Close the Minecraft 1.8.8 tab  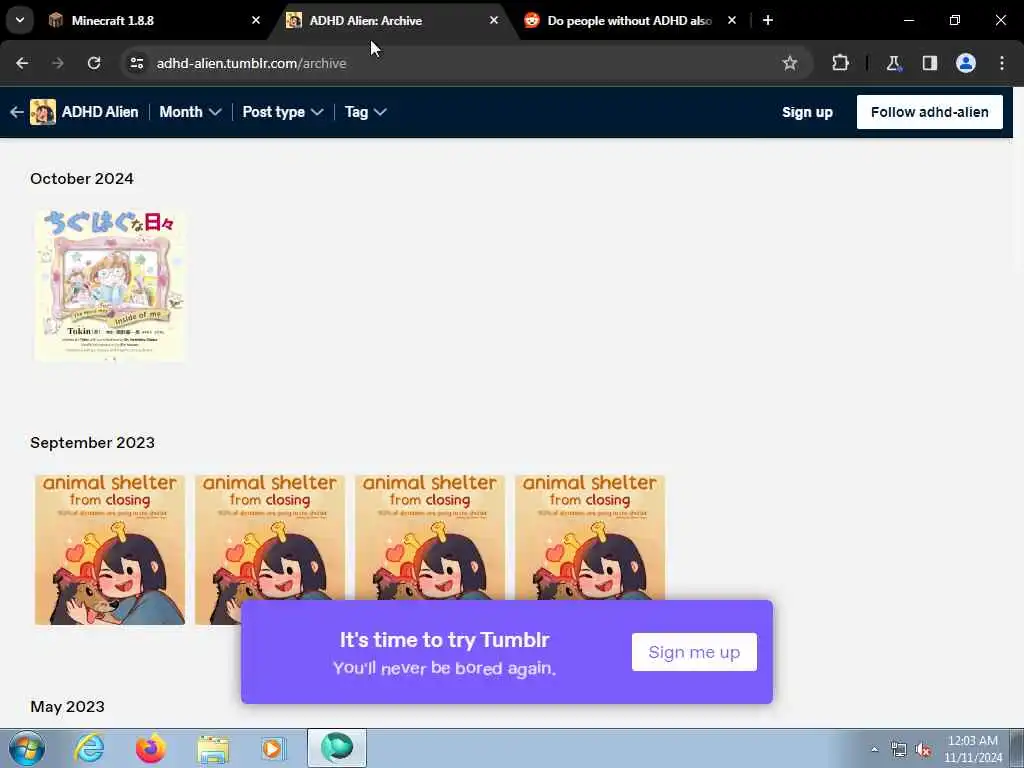(256, 20)
